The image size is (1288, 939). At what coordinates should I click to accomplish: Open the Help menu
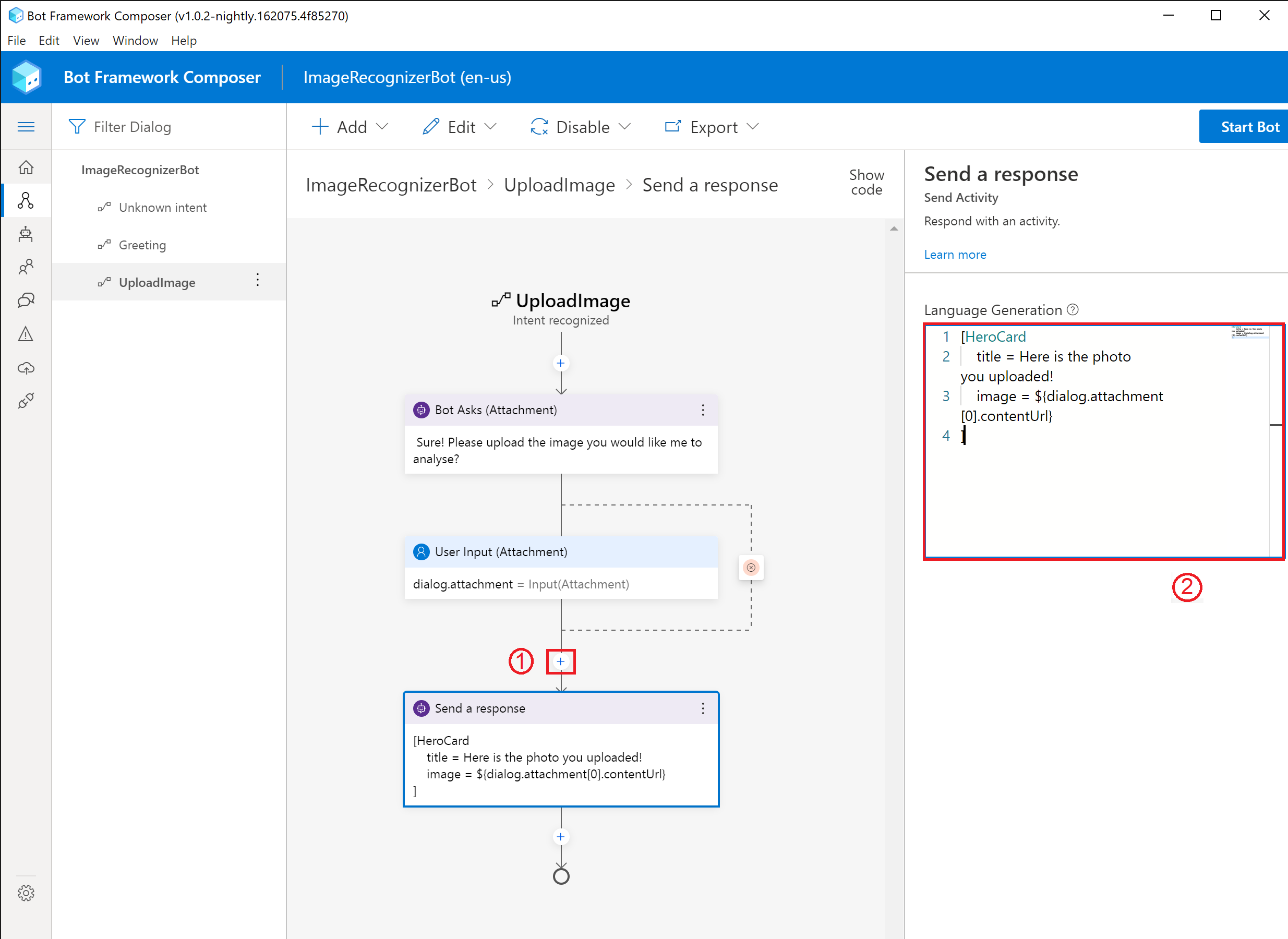click(184, 41)
